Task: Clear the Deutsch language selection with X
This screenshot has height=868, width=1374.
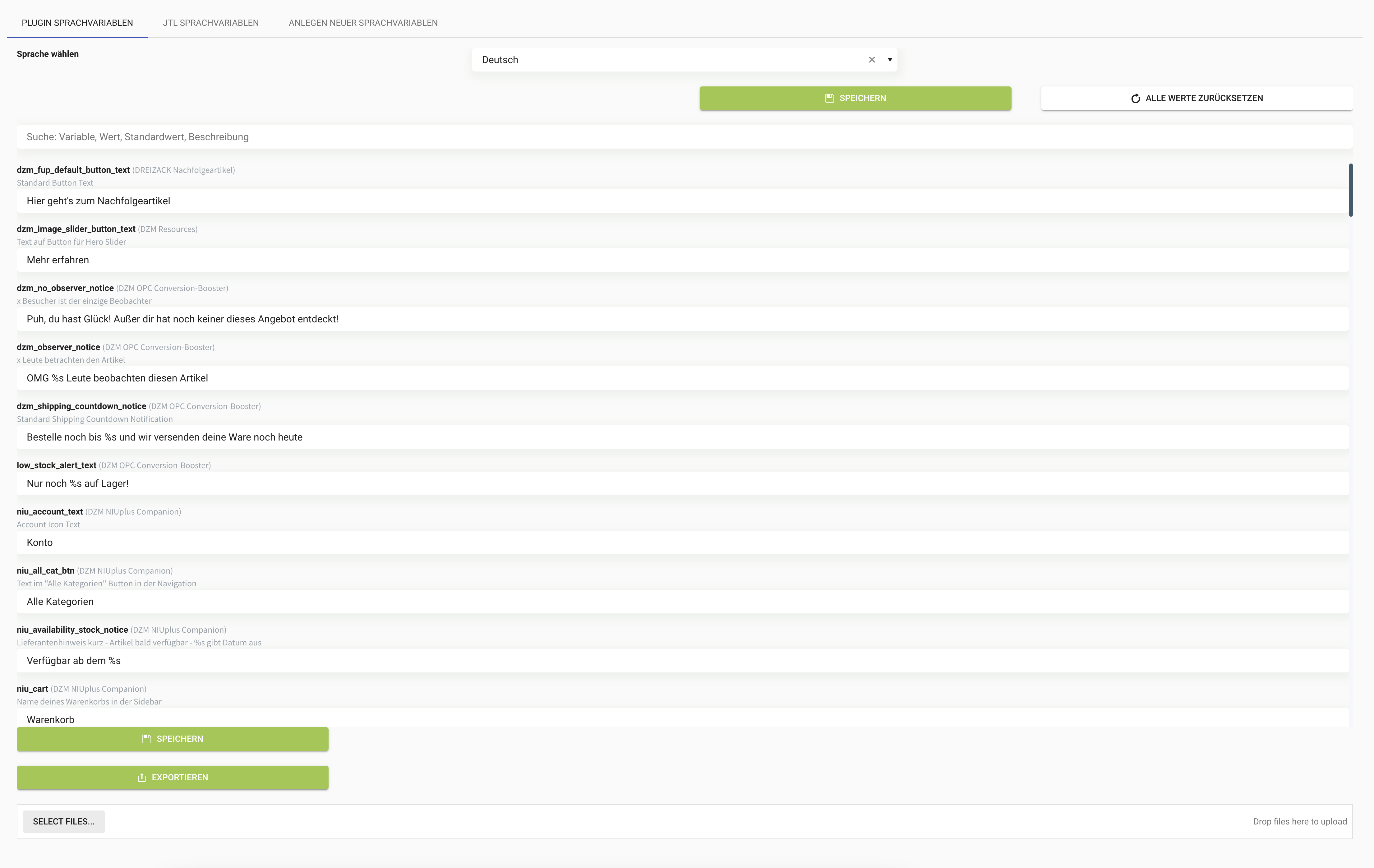Action: click(871, 60)
